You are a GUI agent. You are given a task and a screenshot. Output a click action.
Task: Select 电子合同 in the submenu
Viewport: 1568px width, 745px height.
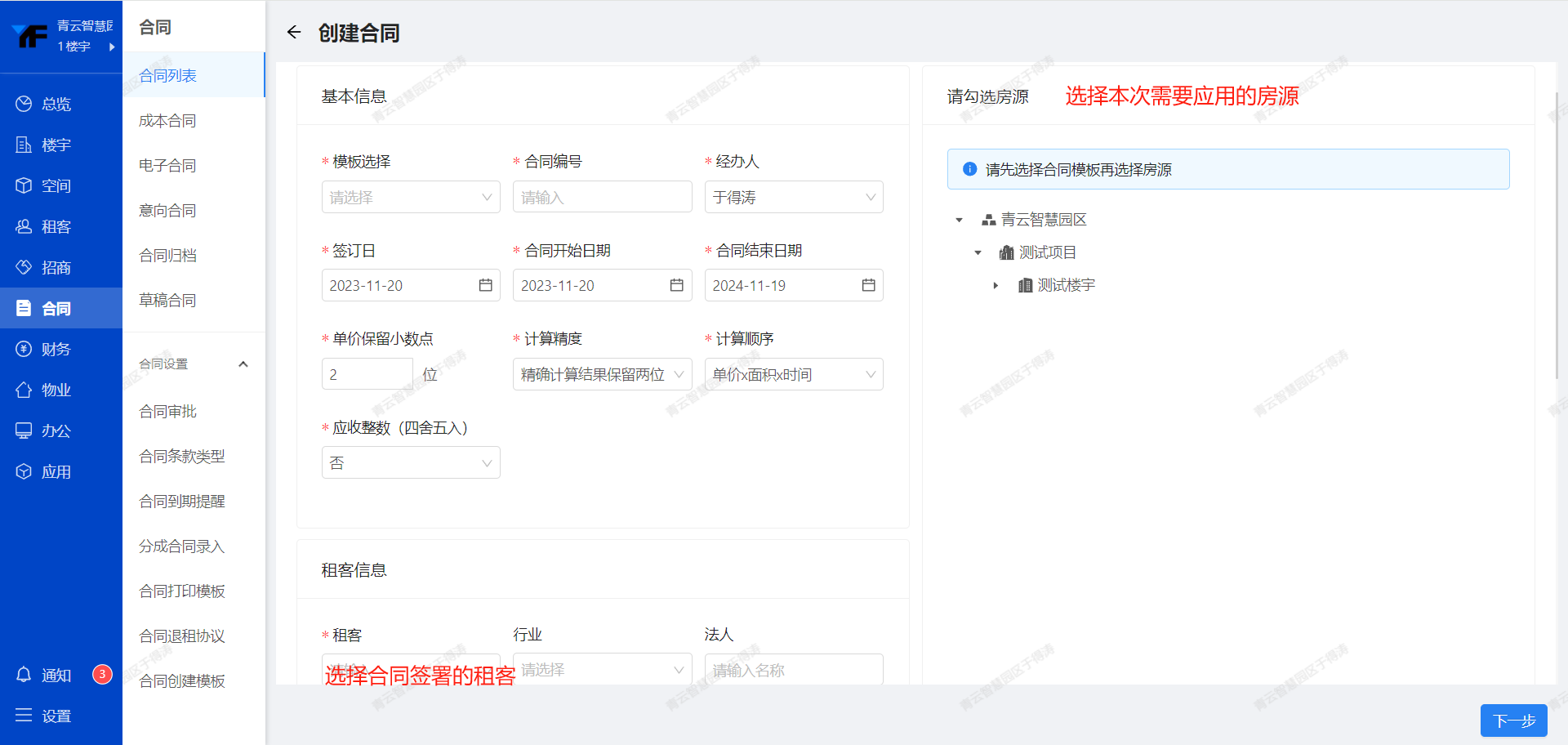pyautogui.click(x=167, y=166)
